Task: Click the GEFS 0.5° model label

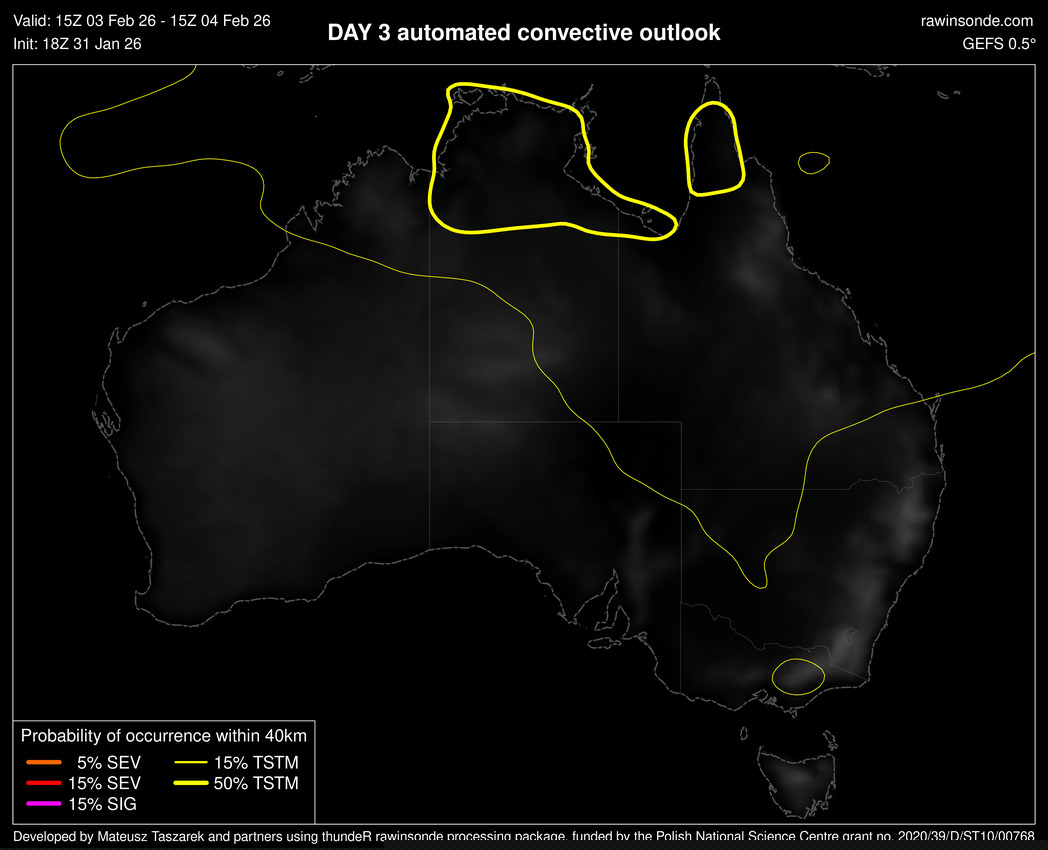Action: (998, 44)
